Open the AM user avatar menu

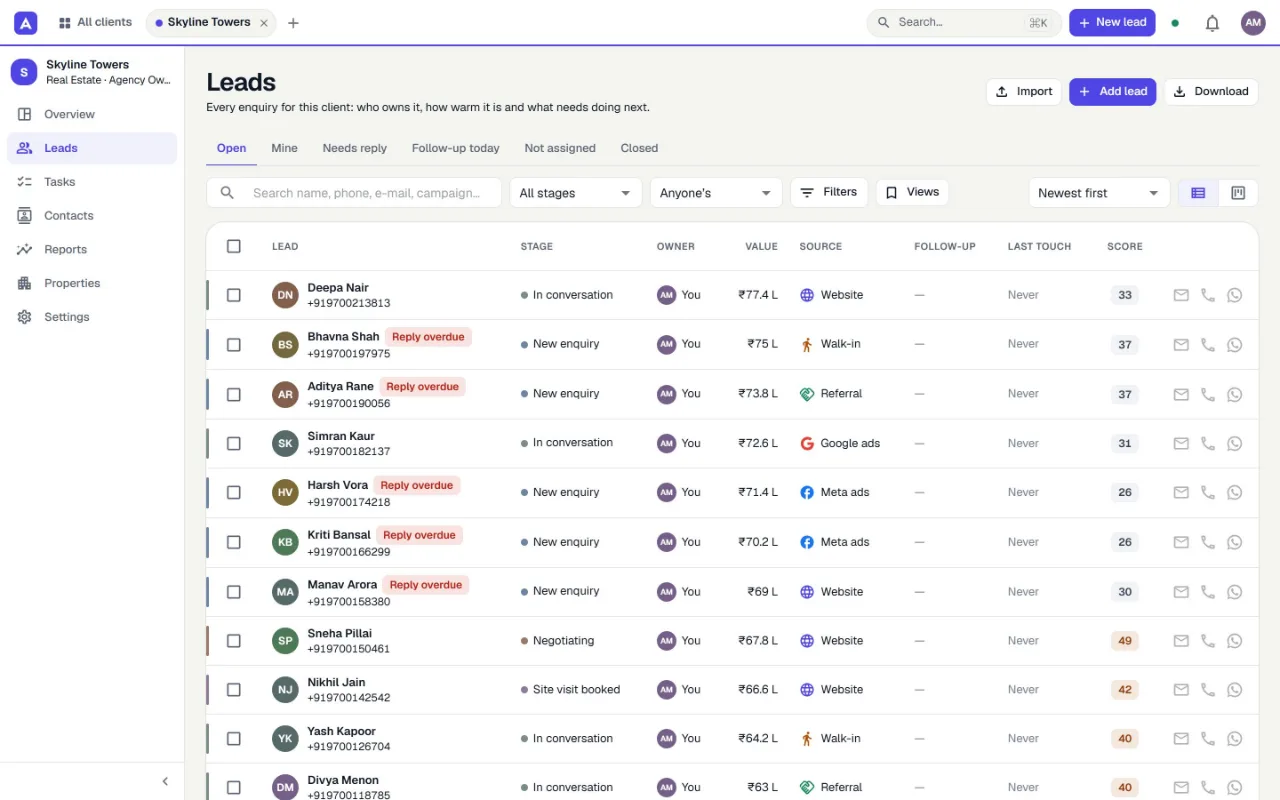click(x=1253, y=23)
